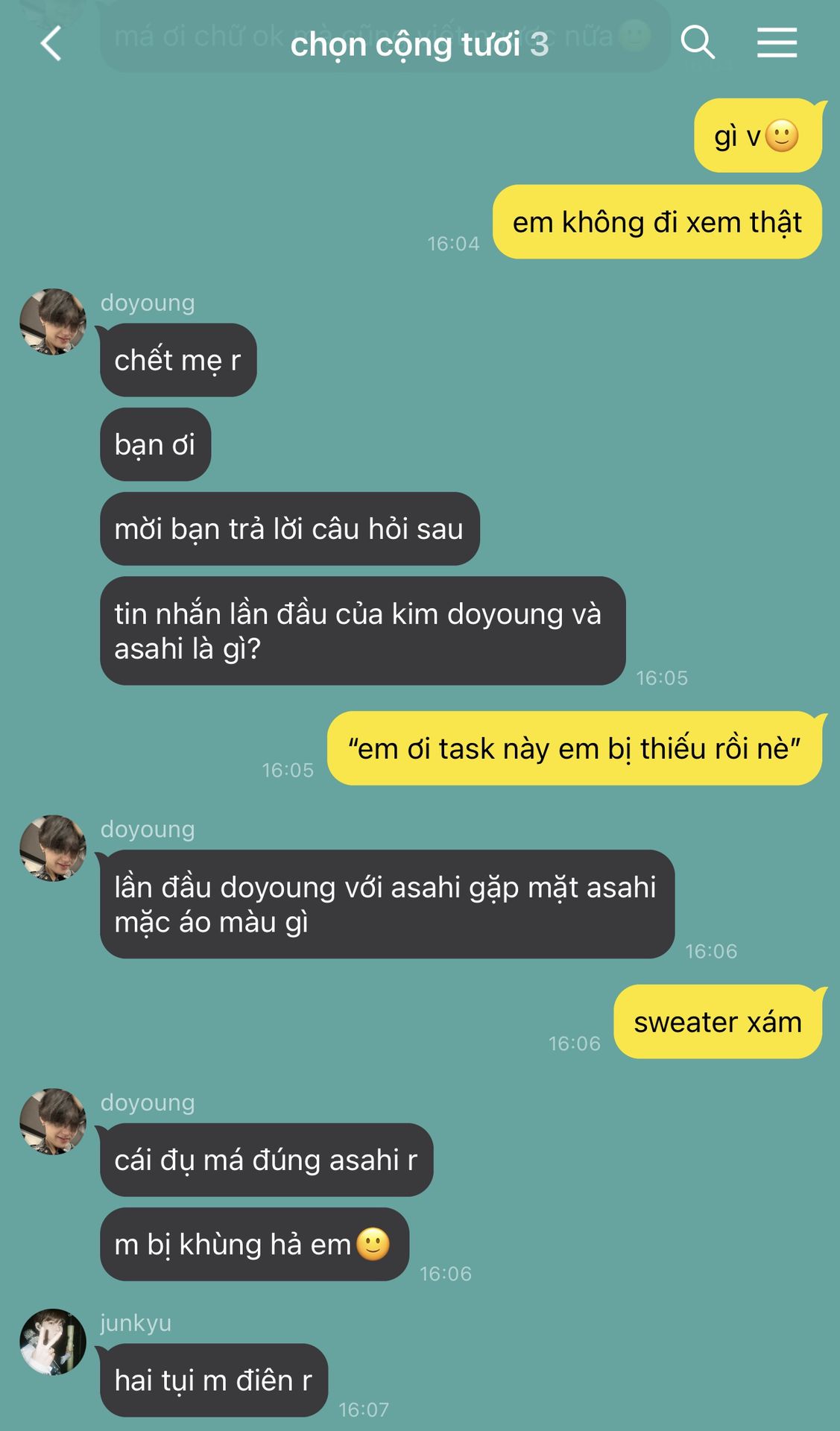Select the "tin nhắn lần đầu" question bubble

[x=363, y=631]
